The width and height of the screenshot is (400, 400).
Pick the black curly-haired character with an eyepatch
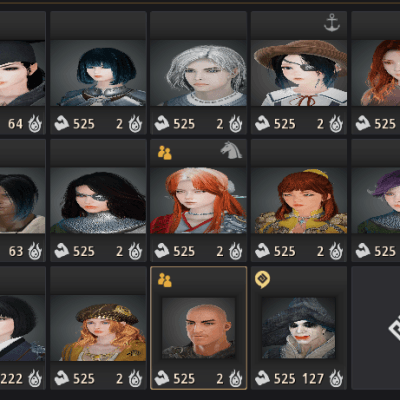coord(98,200)
